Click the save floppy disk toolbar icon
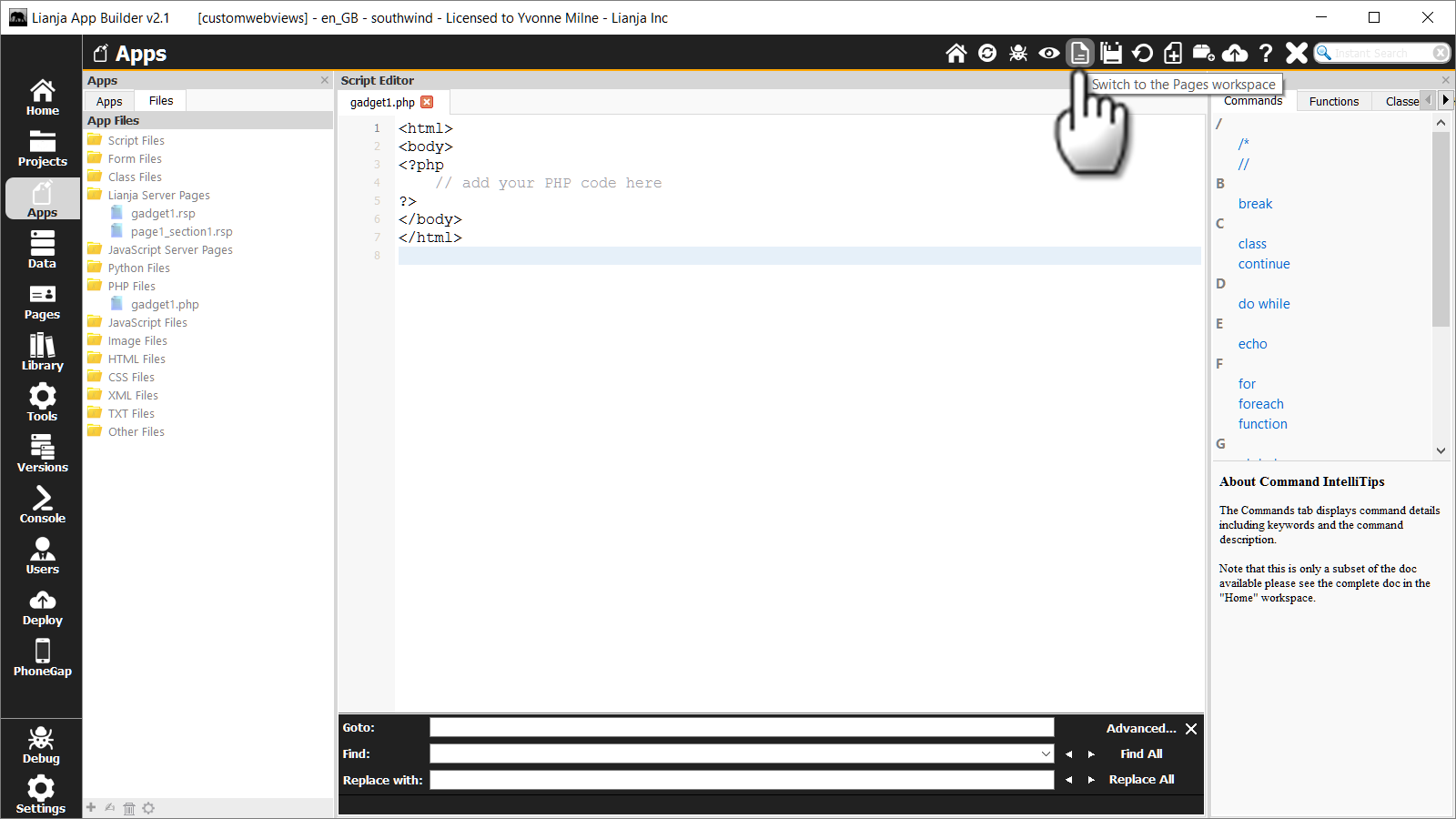 click(x=1111, y=54)
